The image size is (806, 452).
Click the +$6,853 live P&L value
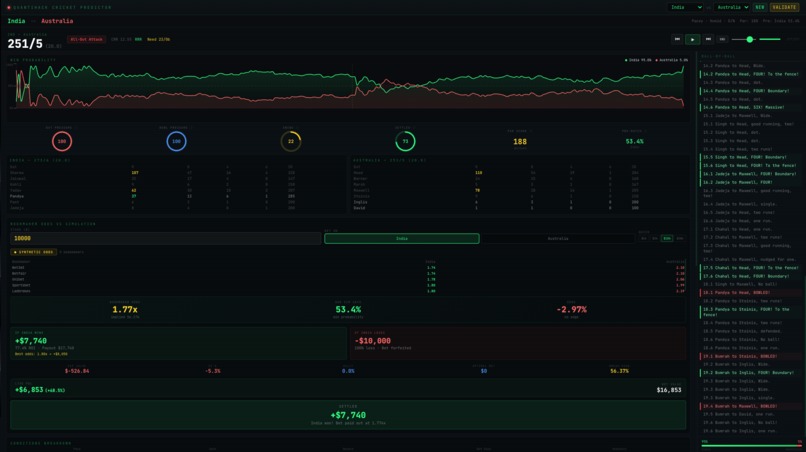click(31, 390)
